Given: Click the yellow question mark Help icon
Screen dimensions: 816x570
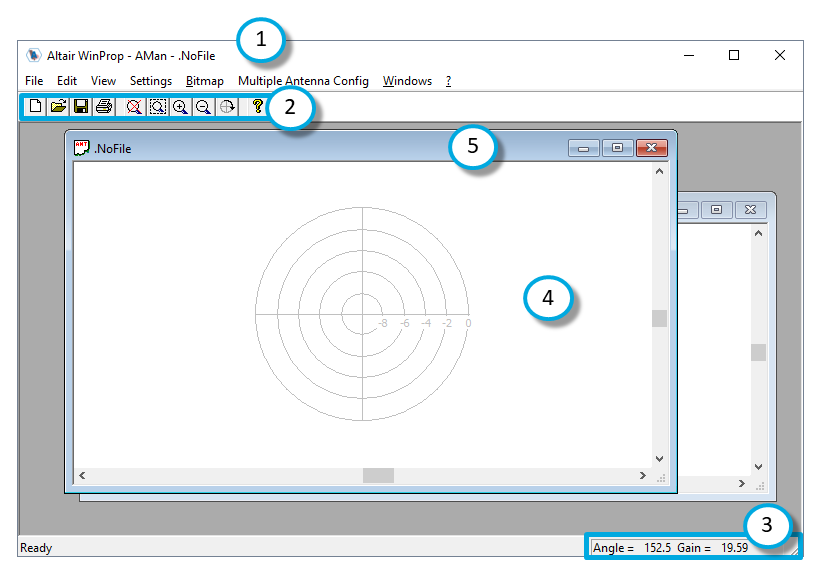Looking at the screenshot, I should (257, 106).
